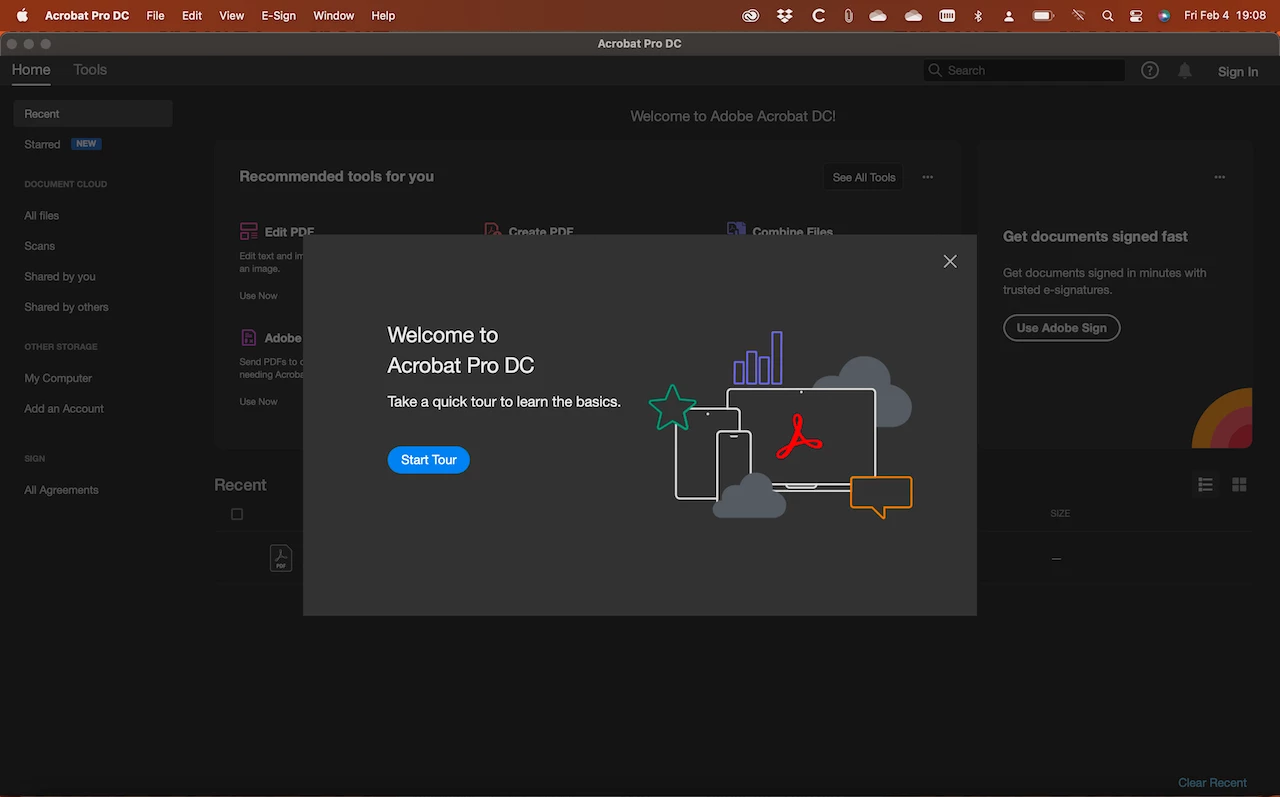
Task: Select Recent in the sidebar
Action: pos(93,114)
